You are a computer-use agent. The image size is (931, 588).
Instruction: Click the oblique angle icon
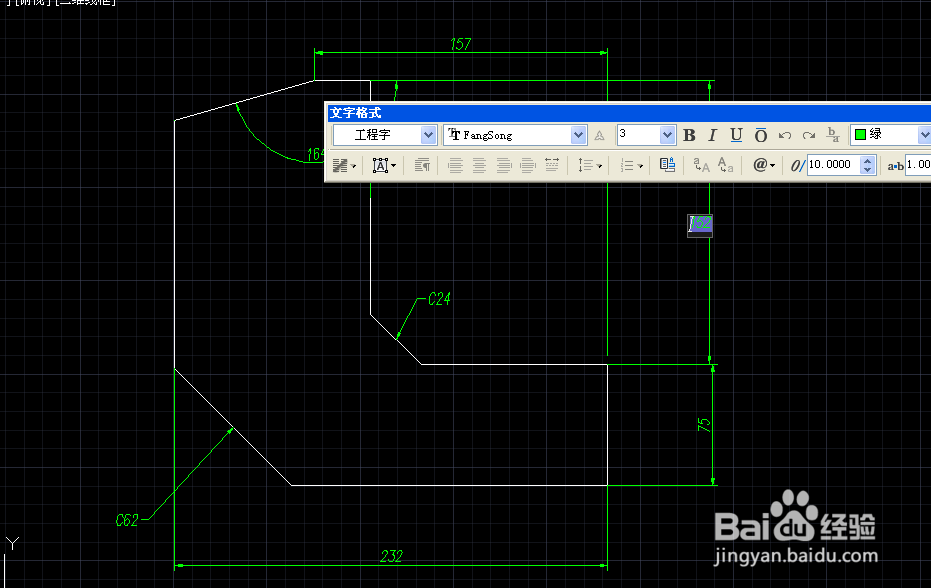pyautogui.click(x=797, y=166)
